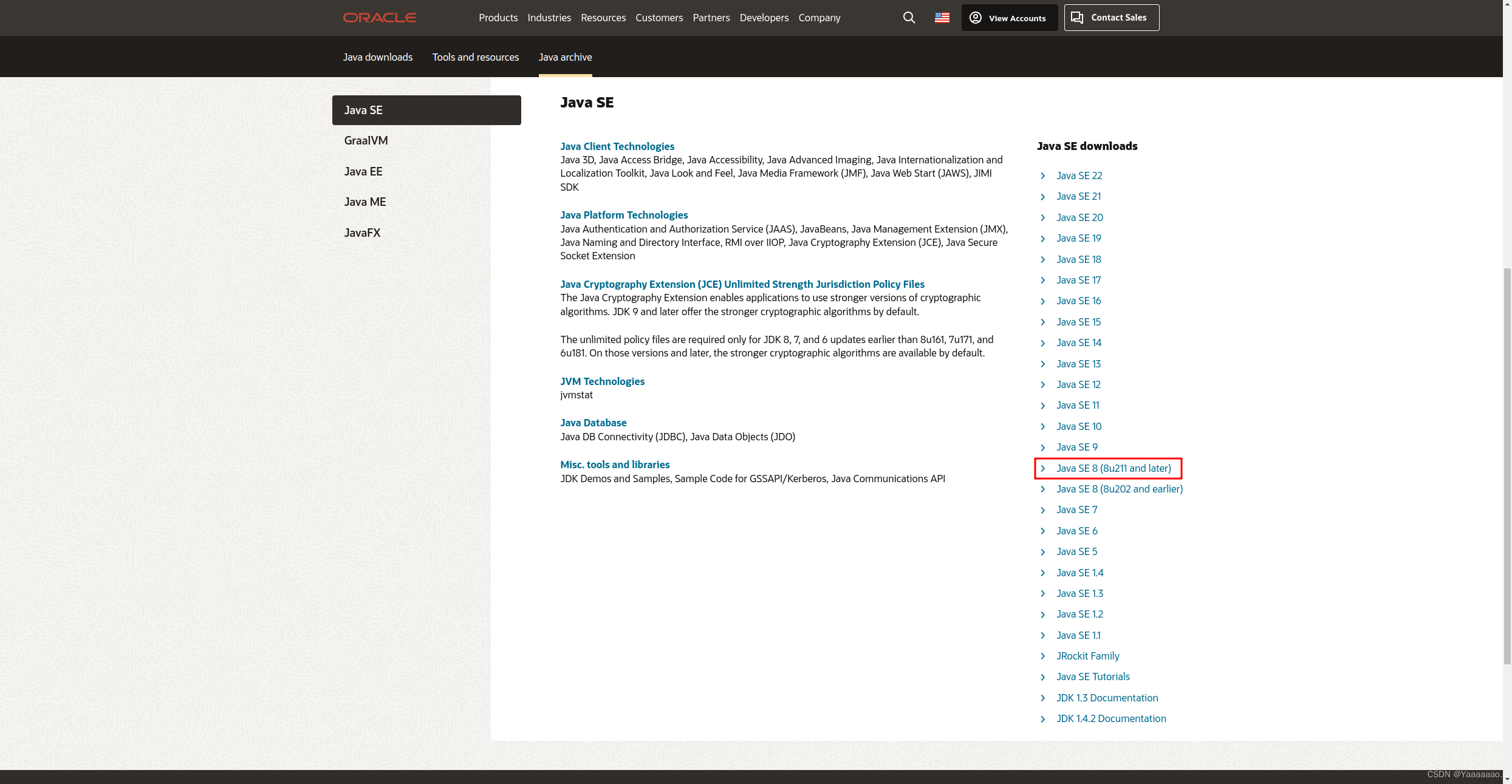Open Java SE 8 (8u211 and later) link
The height and width of the screenshot is (784, 1512).
[1113, 468]
